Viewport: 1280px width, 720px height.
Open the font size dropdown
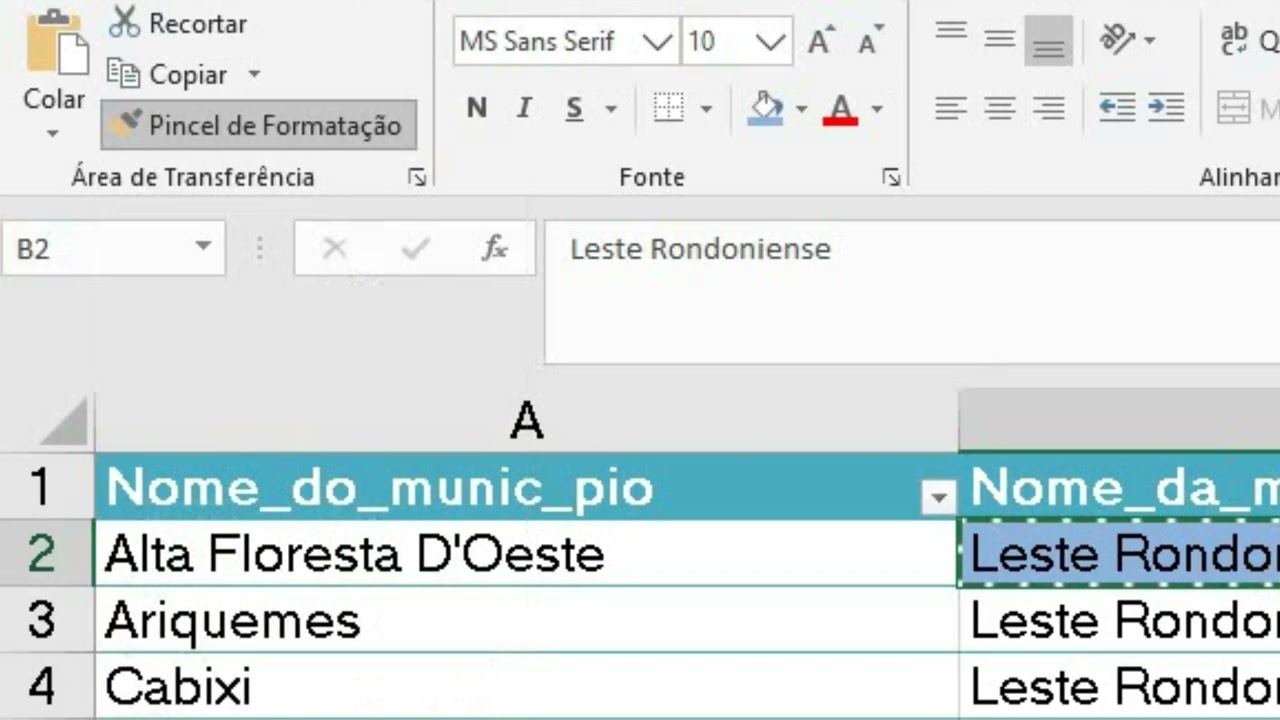770,42
